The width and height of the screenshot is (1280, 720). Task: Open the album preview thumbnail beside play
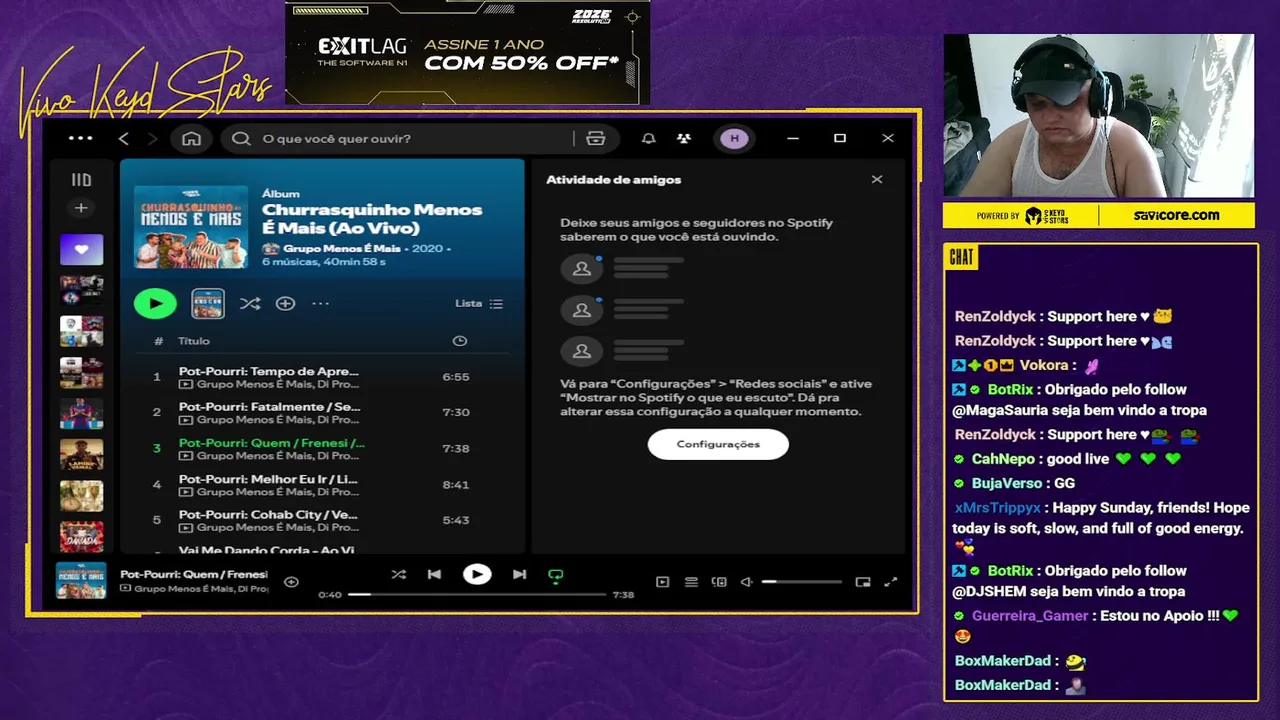tap(208, 303)
